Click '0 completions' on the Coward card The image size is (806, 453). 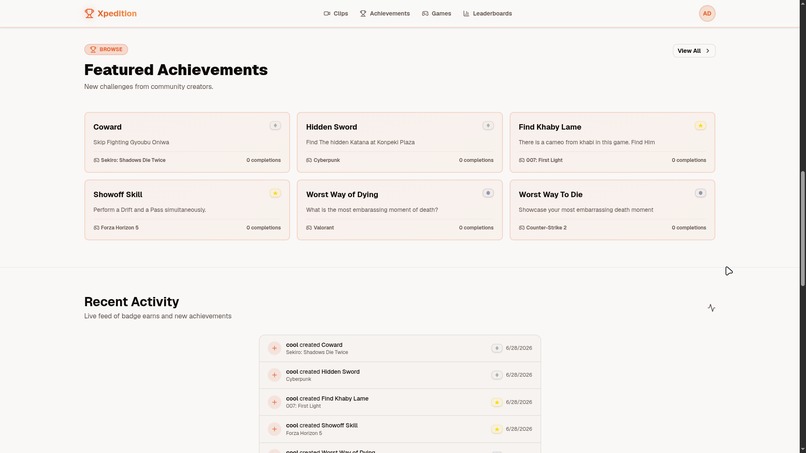tap(263, 160)
